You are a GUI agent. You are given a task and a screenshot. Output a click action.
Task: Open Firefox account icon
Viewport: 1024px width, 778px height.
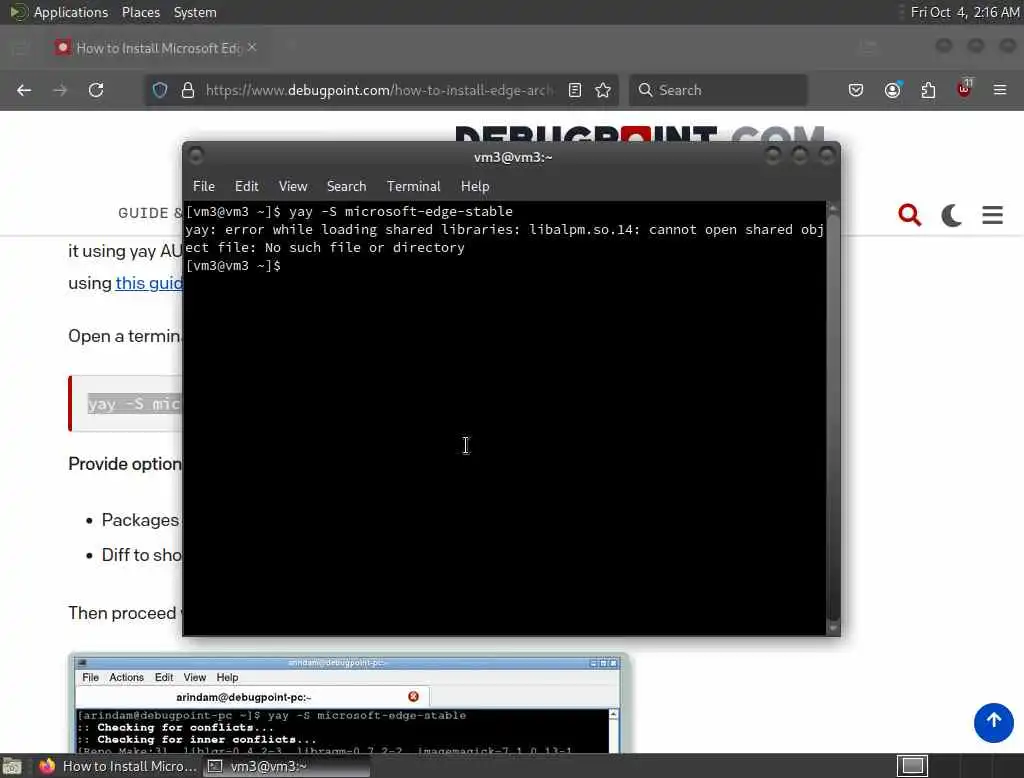(892, 90)
